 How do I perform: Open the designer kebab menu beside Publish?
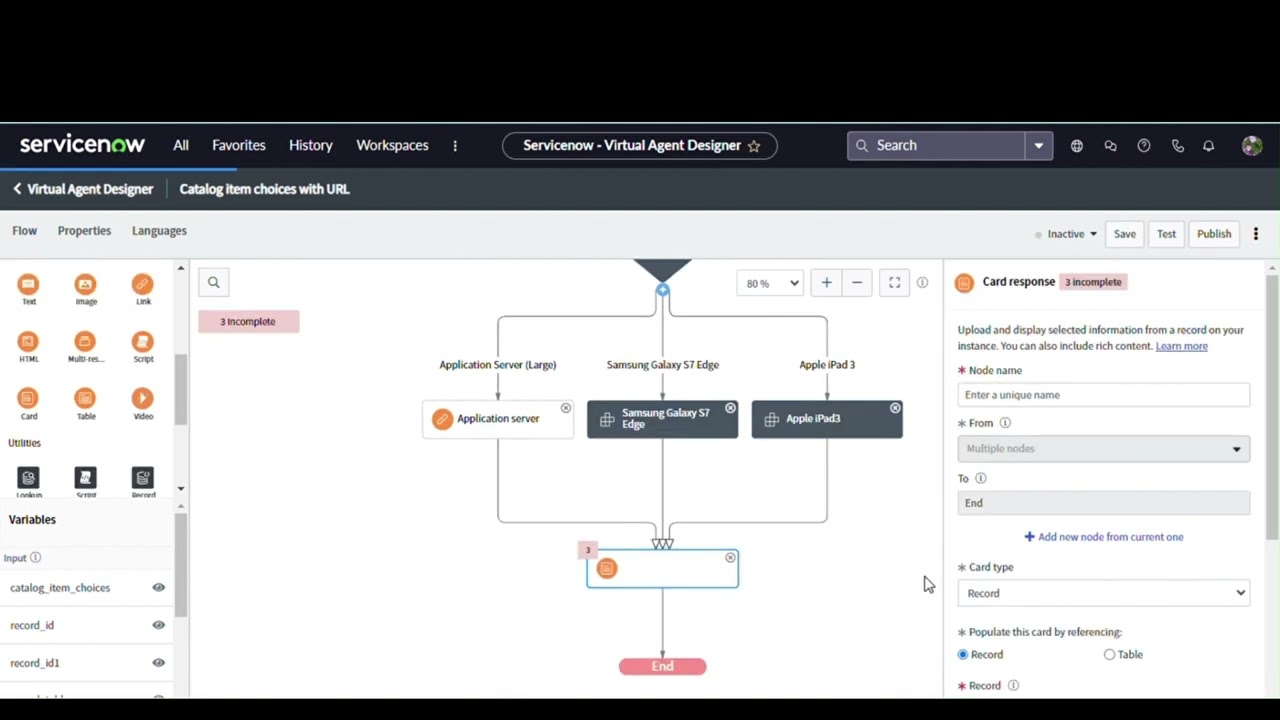click(x=1256, y=234)
